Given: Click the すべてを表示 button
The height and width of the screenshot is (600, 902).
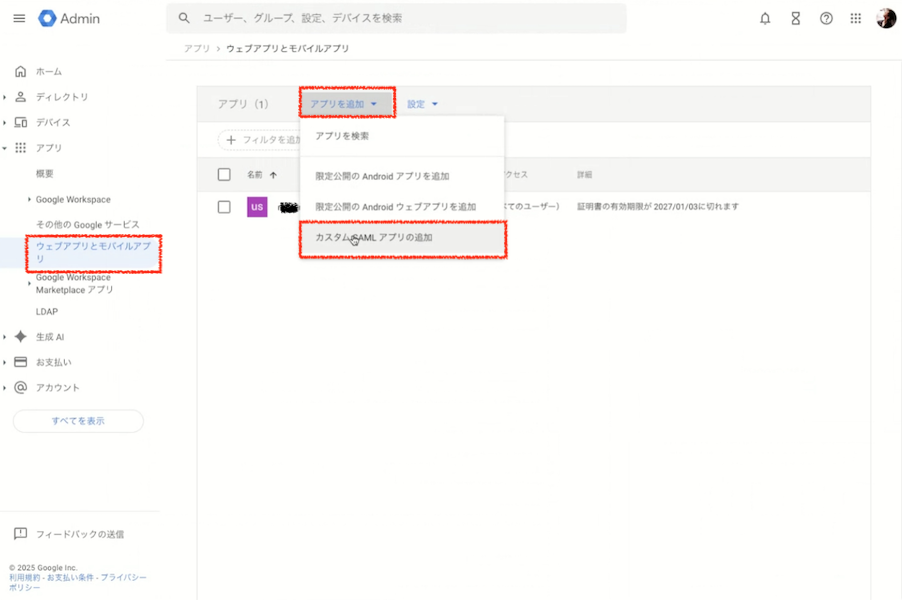Looking at the screenshot, I should pyautogui.click(x=77, y=420).
